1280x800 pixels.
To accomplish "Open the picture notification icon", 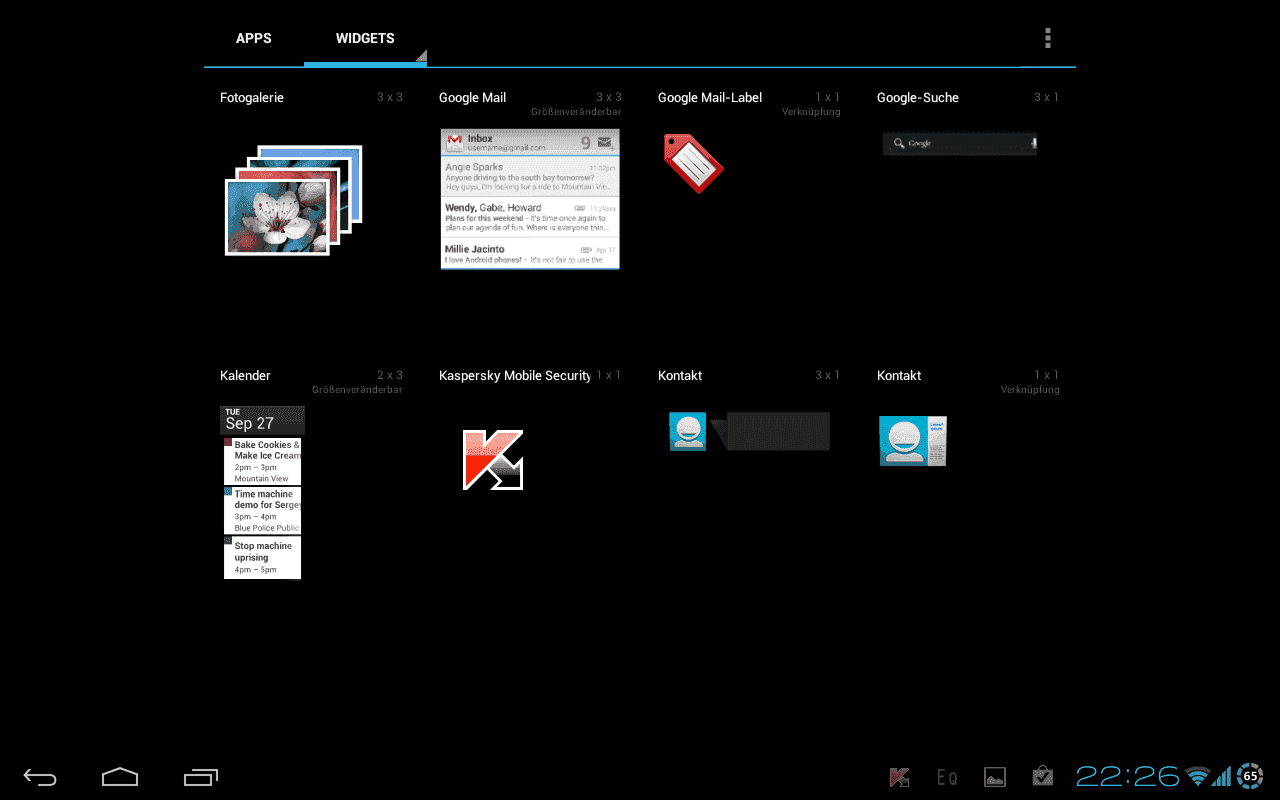I will pos(995,777).
